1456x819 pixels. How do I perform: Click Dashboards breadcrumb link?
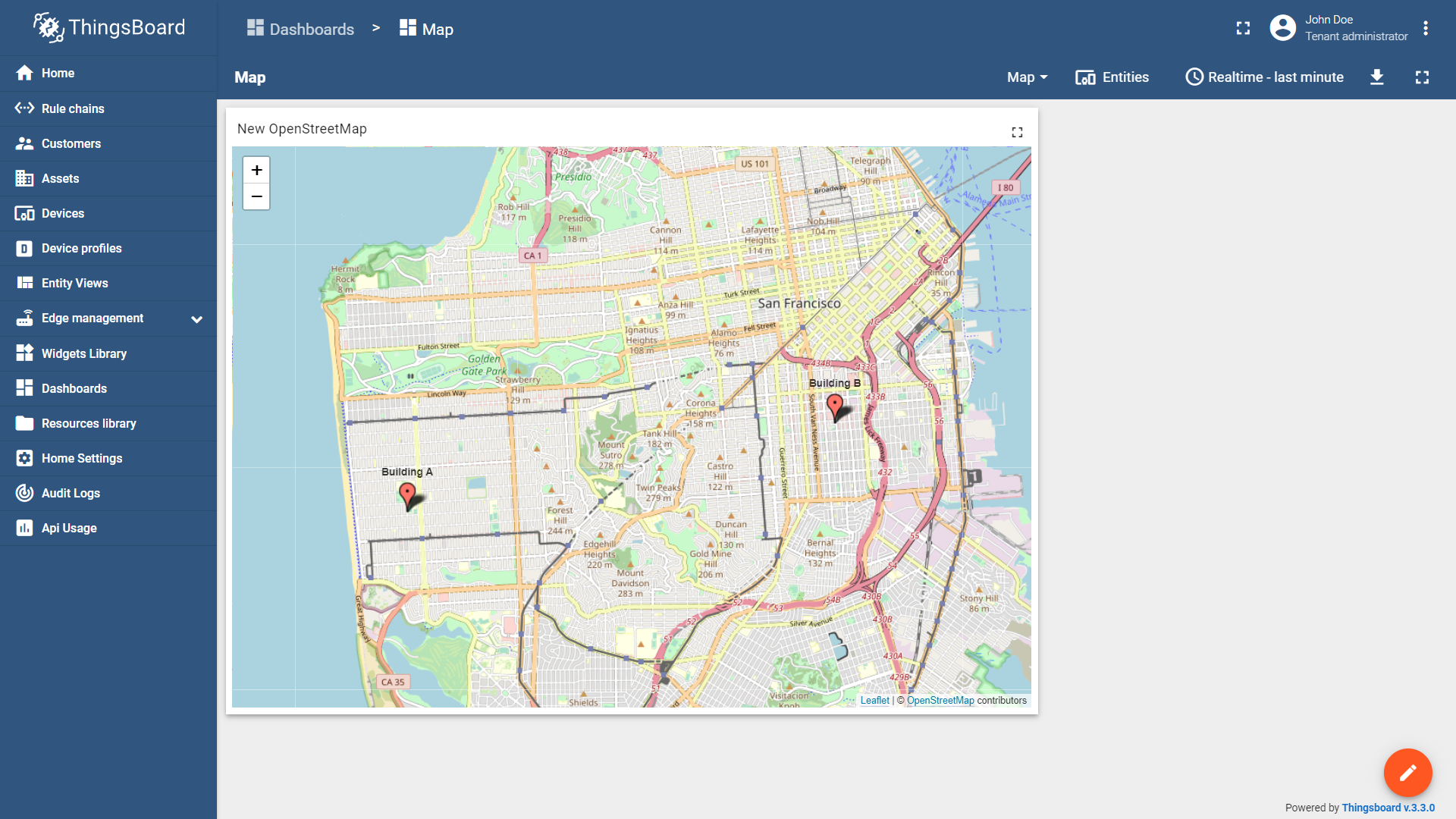click(300, 29)
